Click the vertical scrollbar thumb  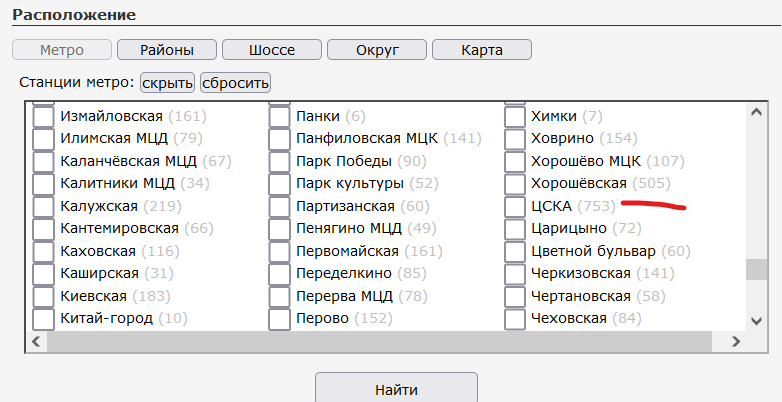coord(756,271)
